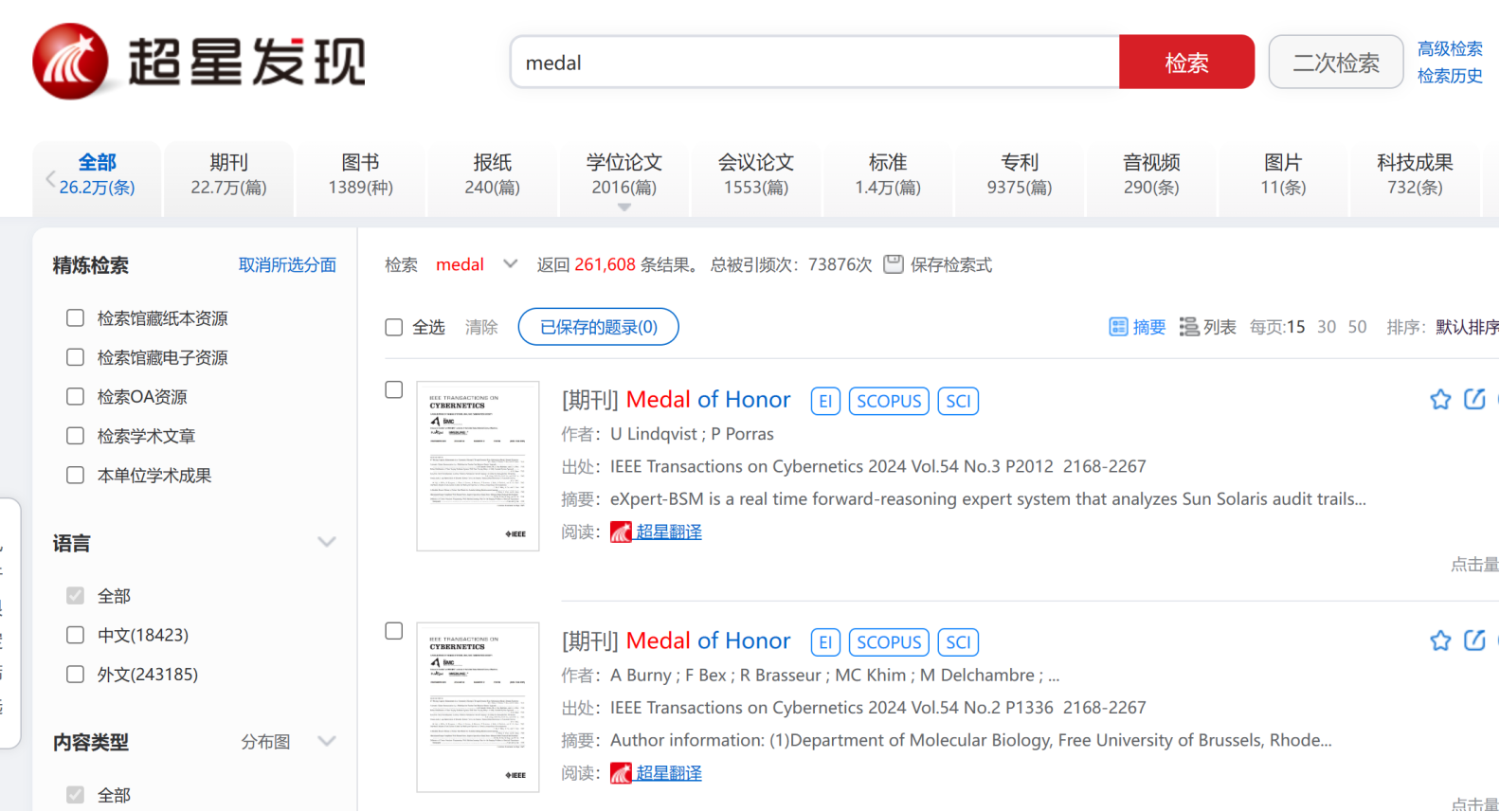Check 检索OA资源 option
This screenshot has height=812, width=1500.
click(75, 396)
